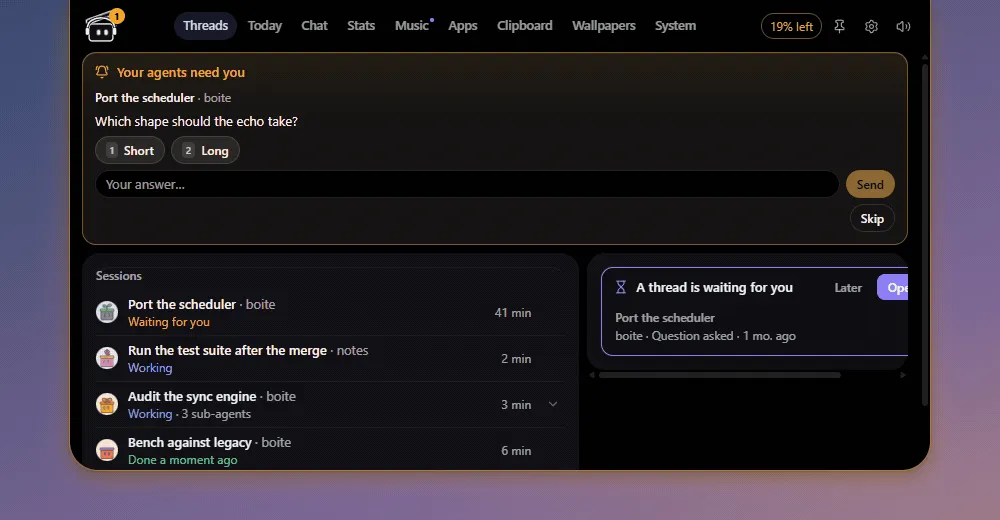Click the 3 sub-agents label
The width and height of the screenshot is (1000, 520).
tap(216, 413)
